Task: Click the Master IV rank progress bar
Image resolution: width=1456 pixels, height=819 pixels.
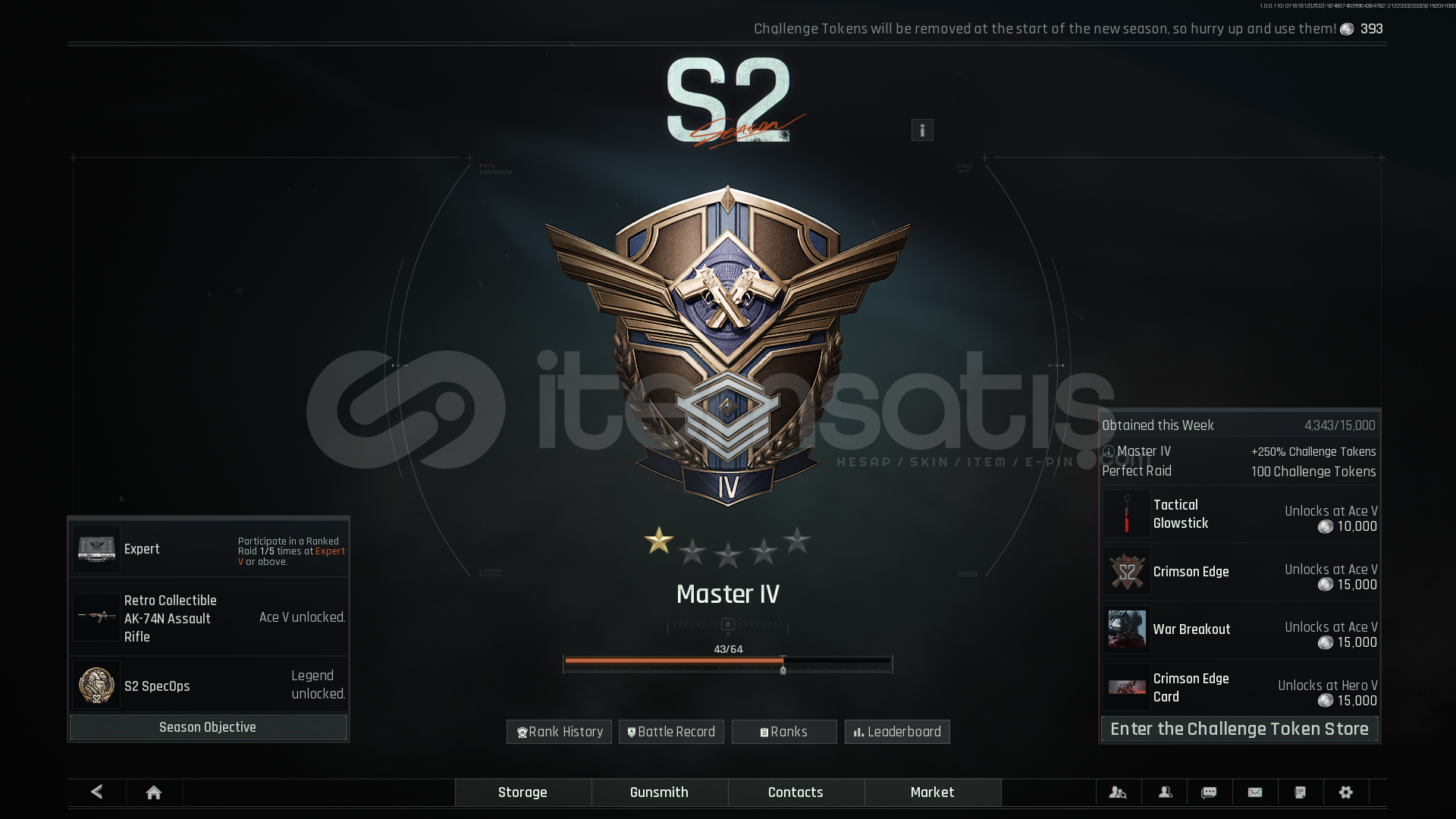Action: pos(728,663)
